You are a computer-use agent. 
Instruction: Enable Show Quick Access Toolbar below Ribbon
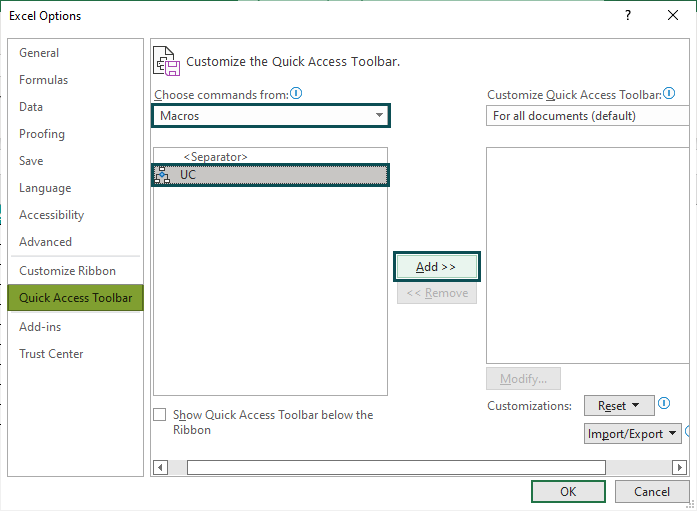(x=160, y=415)
